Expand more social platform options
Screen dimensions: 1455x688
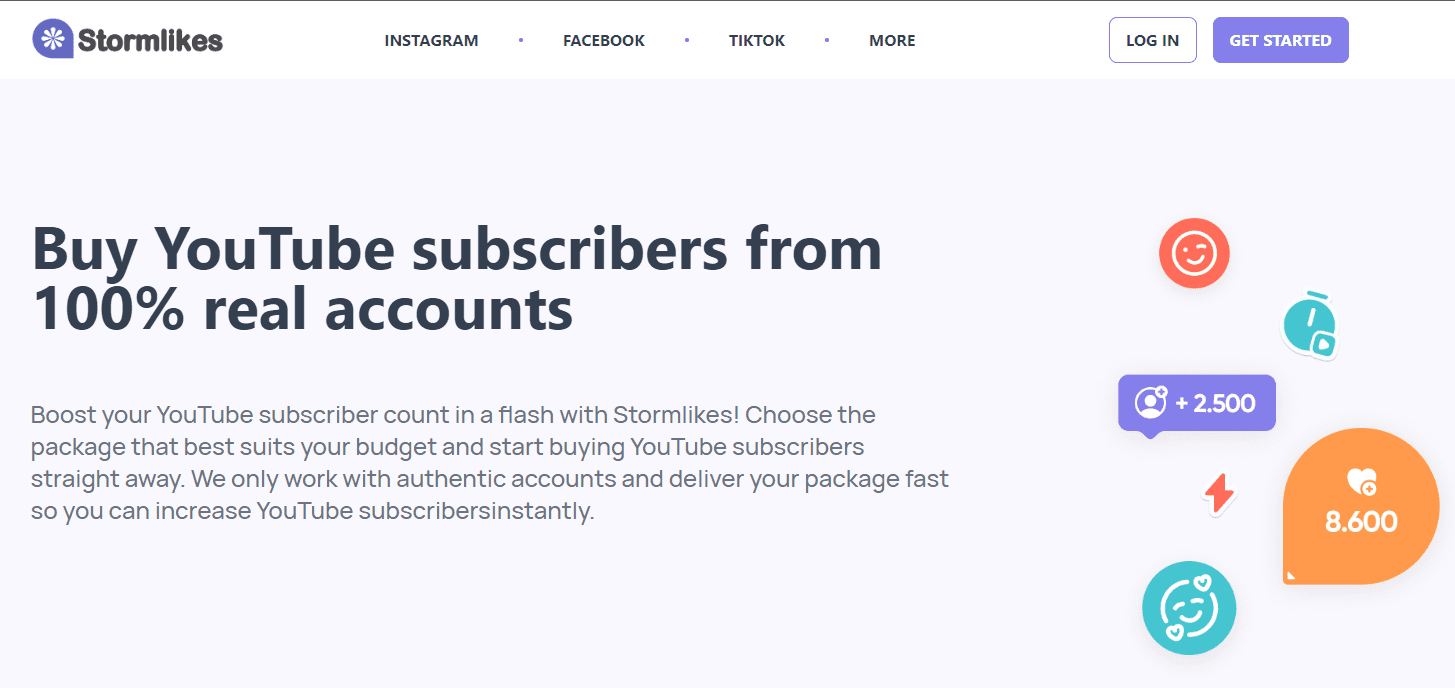892,40
